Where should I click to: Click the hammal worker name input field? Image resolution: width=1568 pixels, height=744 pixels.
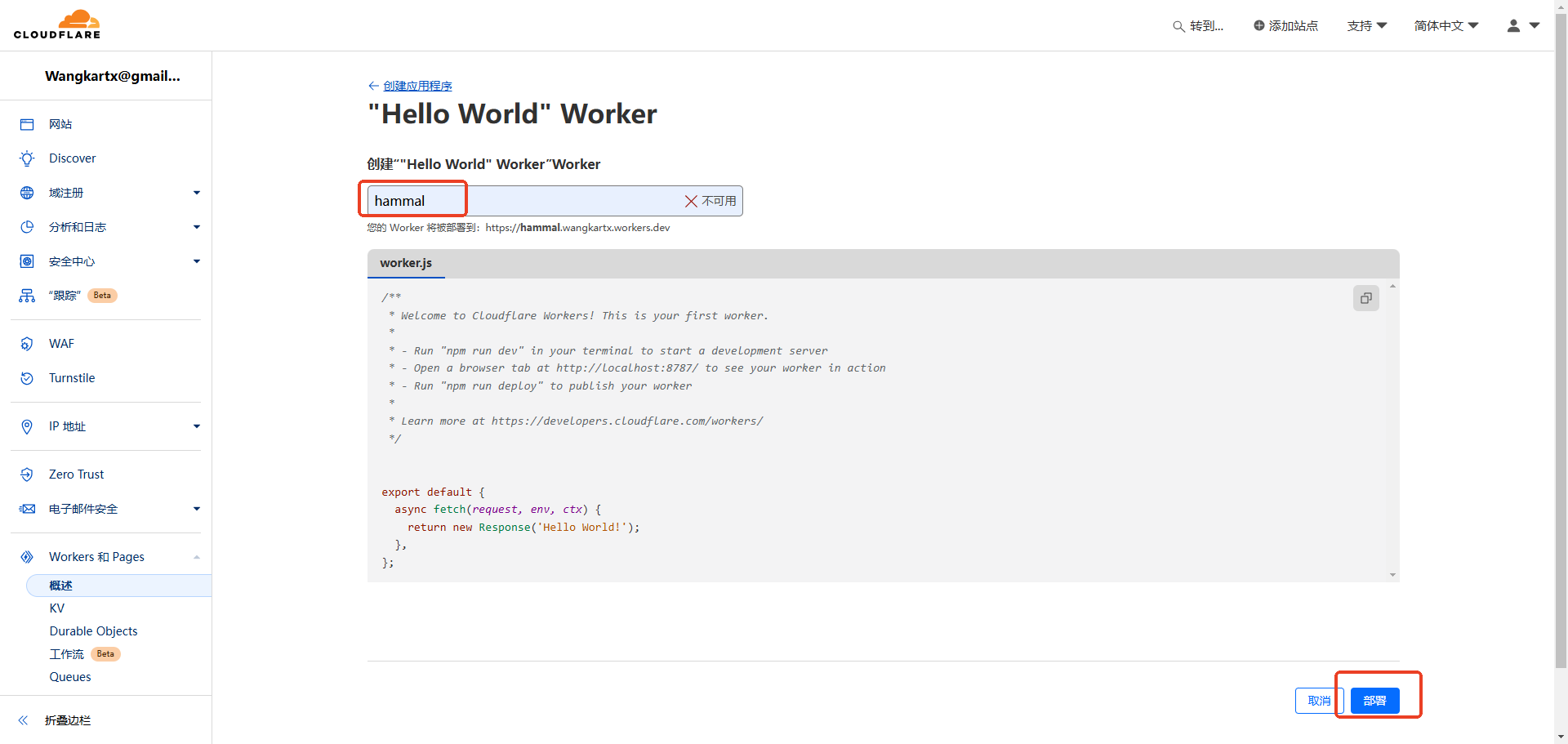pos(555,201)
